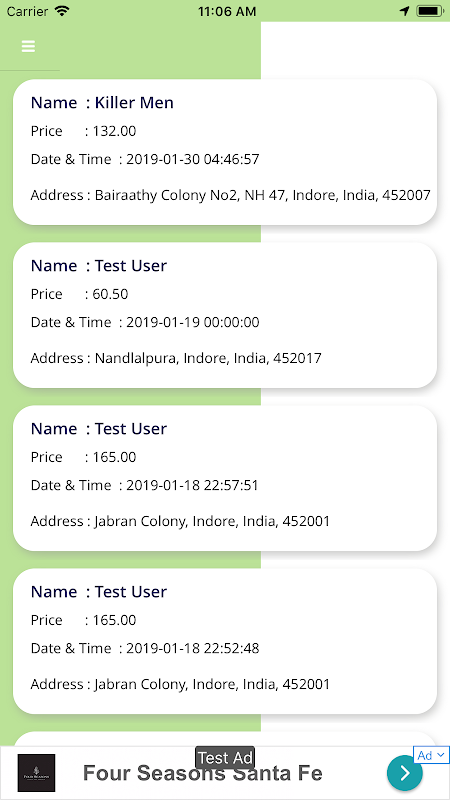Image resolution: width=450 pixels, height=800 pixels.
Task: Tap the Carrier label in the status bar
Action: [x=28, y=11]
